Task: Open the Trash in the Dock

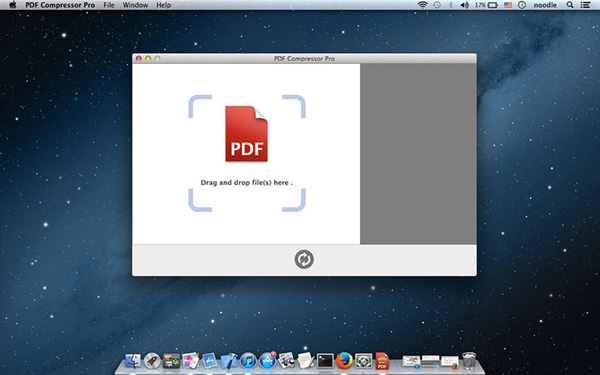Action: pyautogui.click(x=469, y=360)
